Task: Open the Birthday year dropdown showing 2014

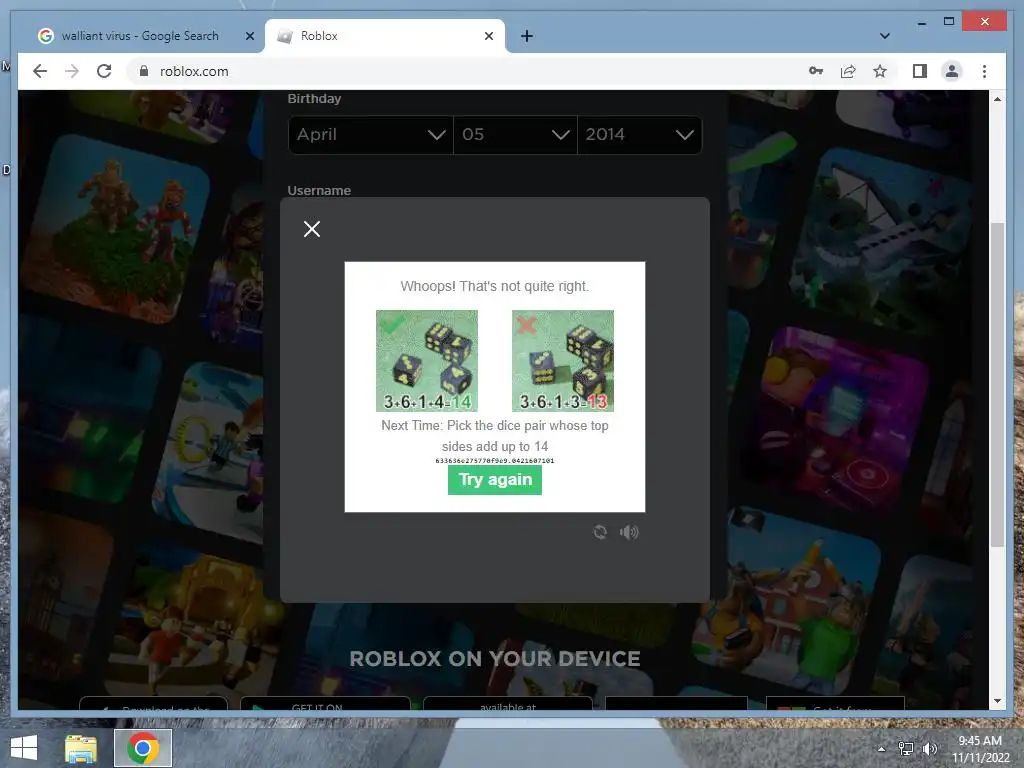Action: click(639, 135)
